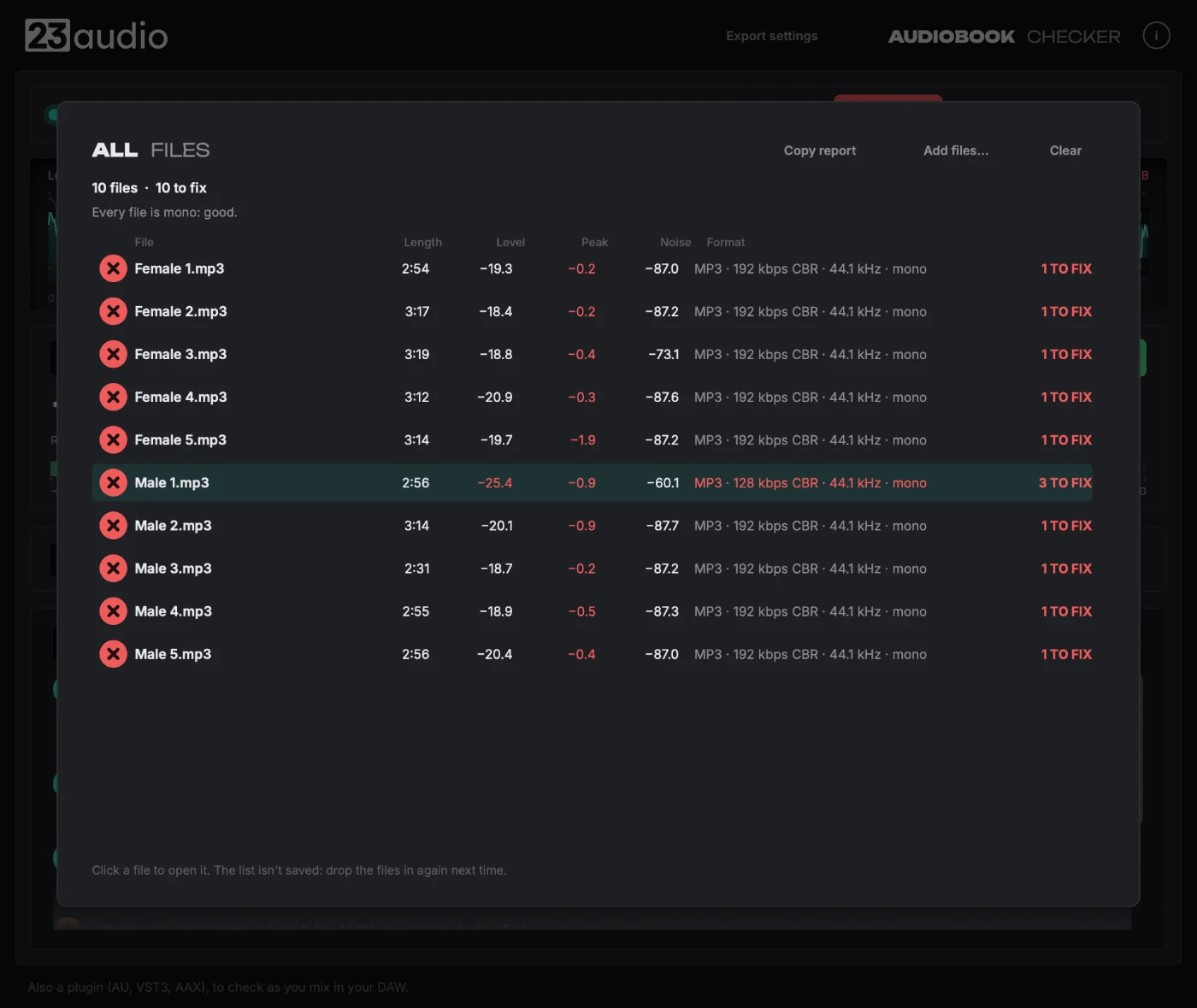Click the Length column header
Image resolution: width=1197 pixels, height=1008 pixels.
(423, 242)
